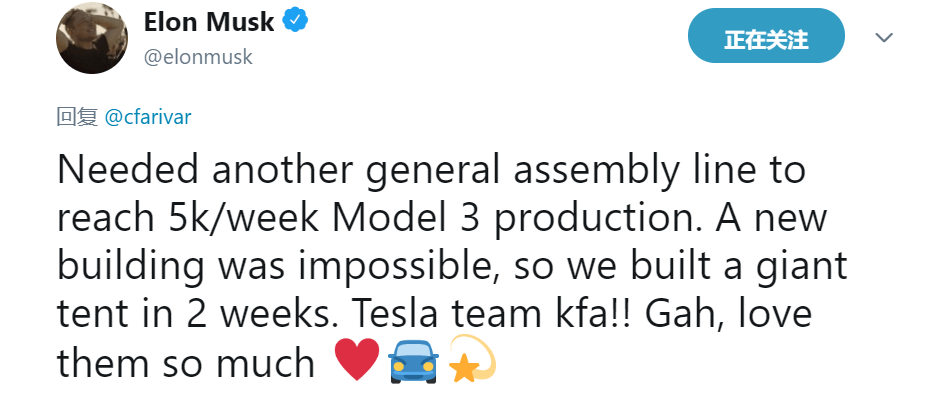This screenshot has width=950, height=397.
Task: Click the "them so much" text
Action: (x=186, y=364)
